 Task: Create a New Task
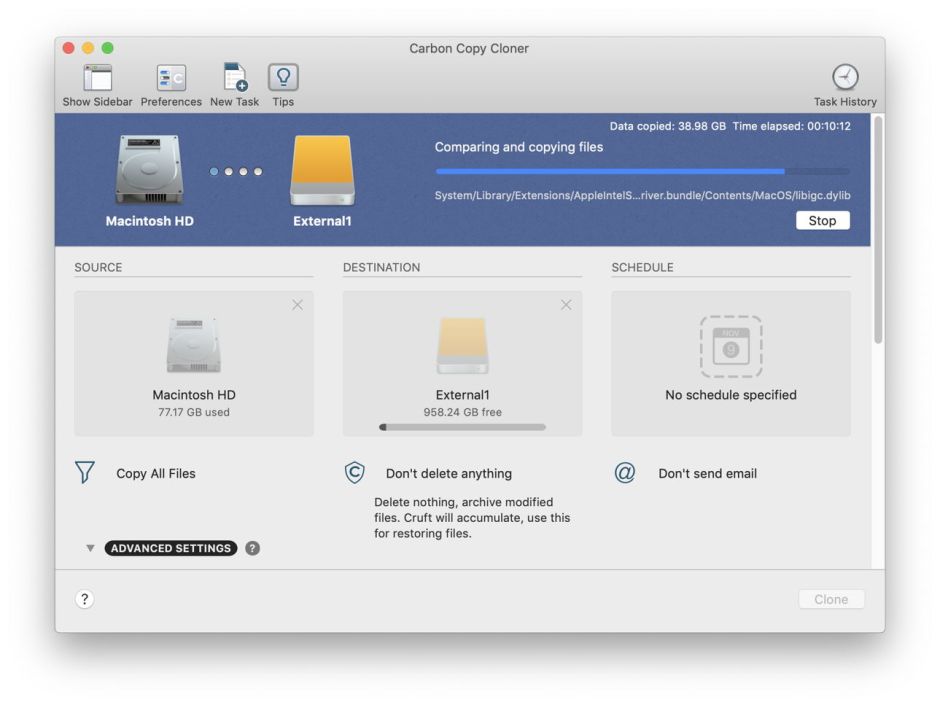(x=235, y=79)
